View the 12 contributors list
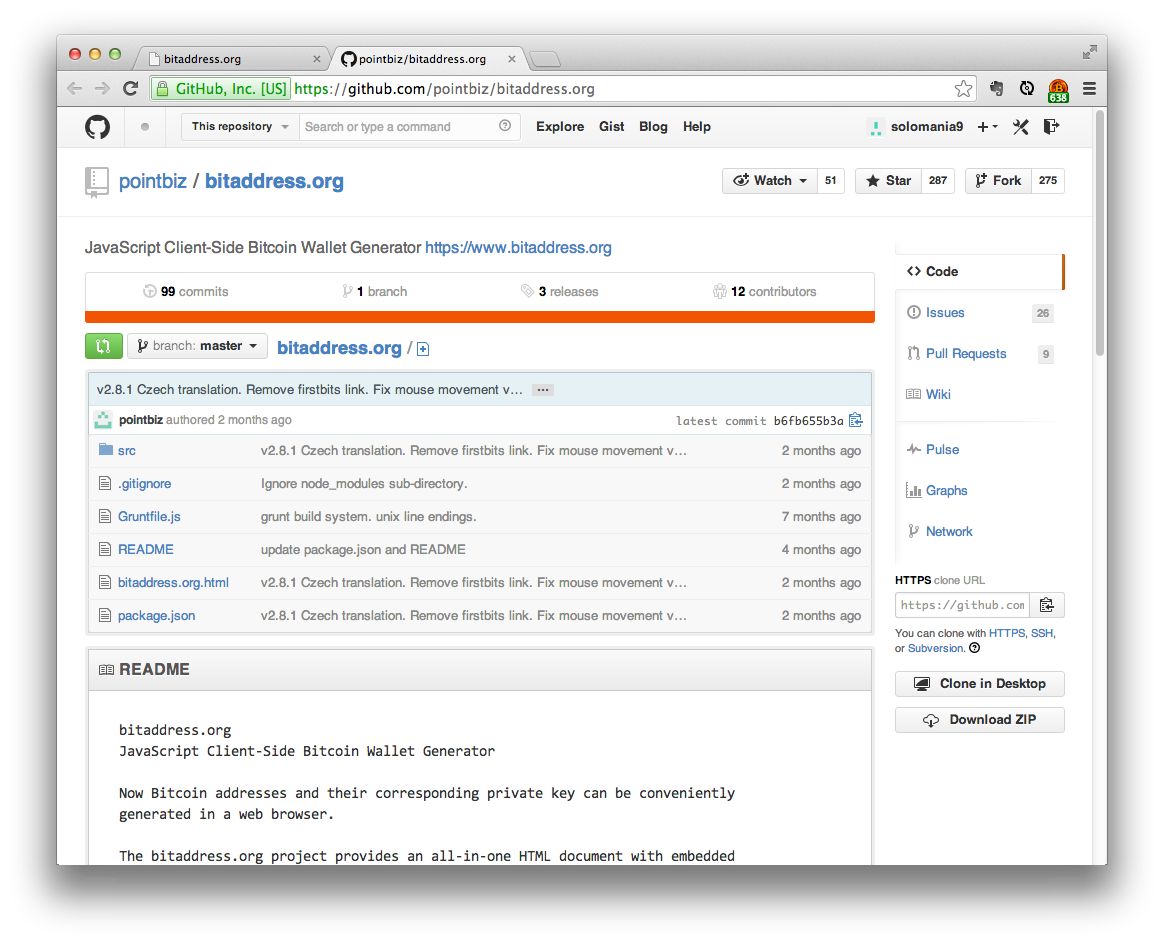1164x944 pixels. tap(765, 292)
